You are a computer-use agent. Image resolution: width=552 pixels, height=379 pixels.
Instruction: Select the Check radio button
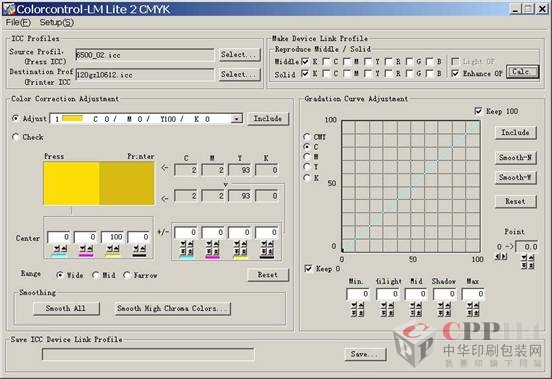(x=15, y=137)
